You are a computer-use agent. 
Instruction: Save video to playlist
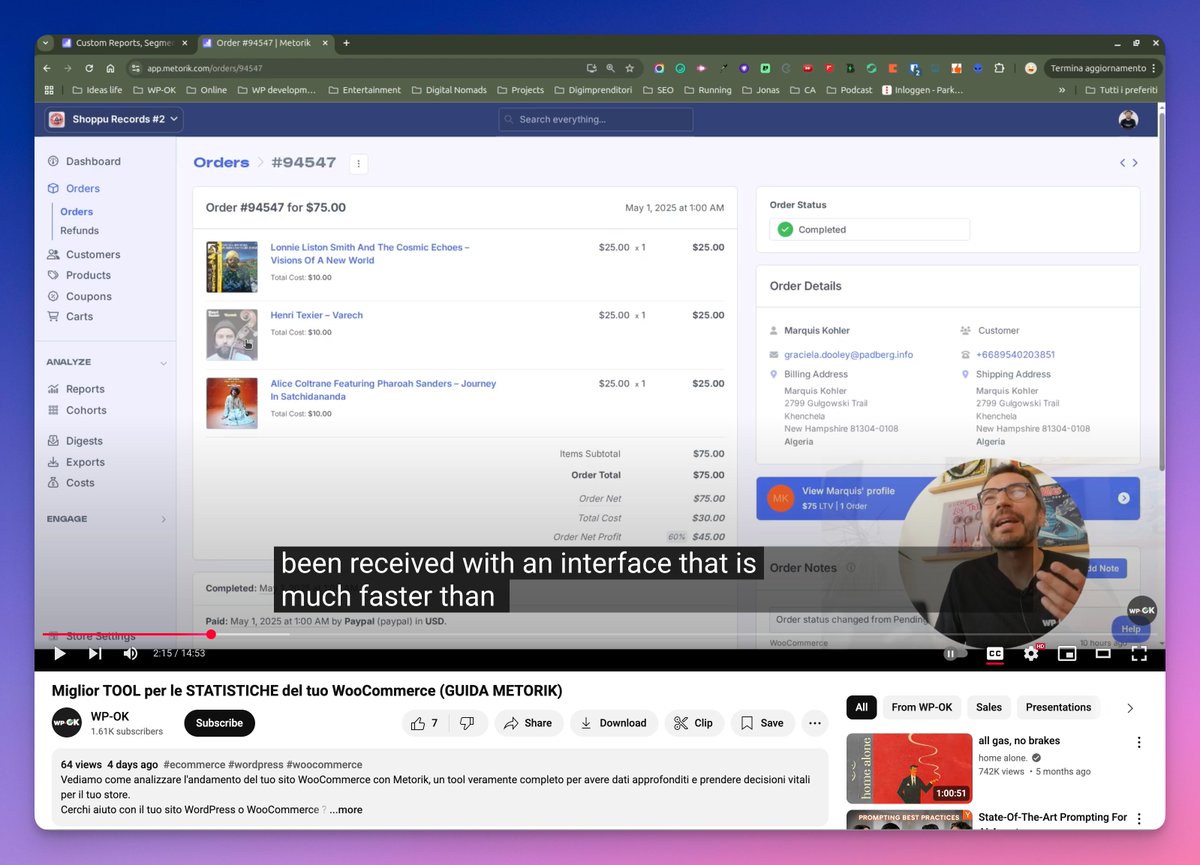pos(762,723)
